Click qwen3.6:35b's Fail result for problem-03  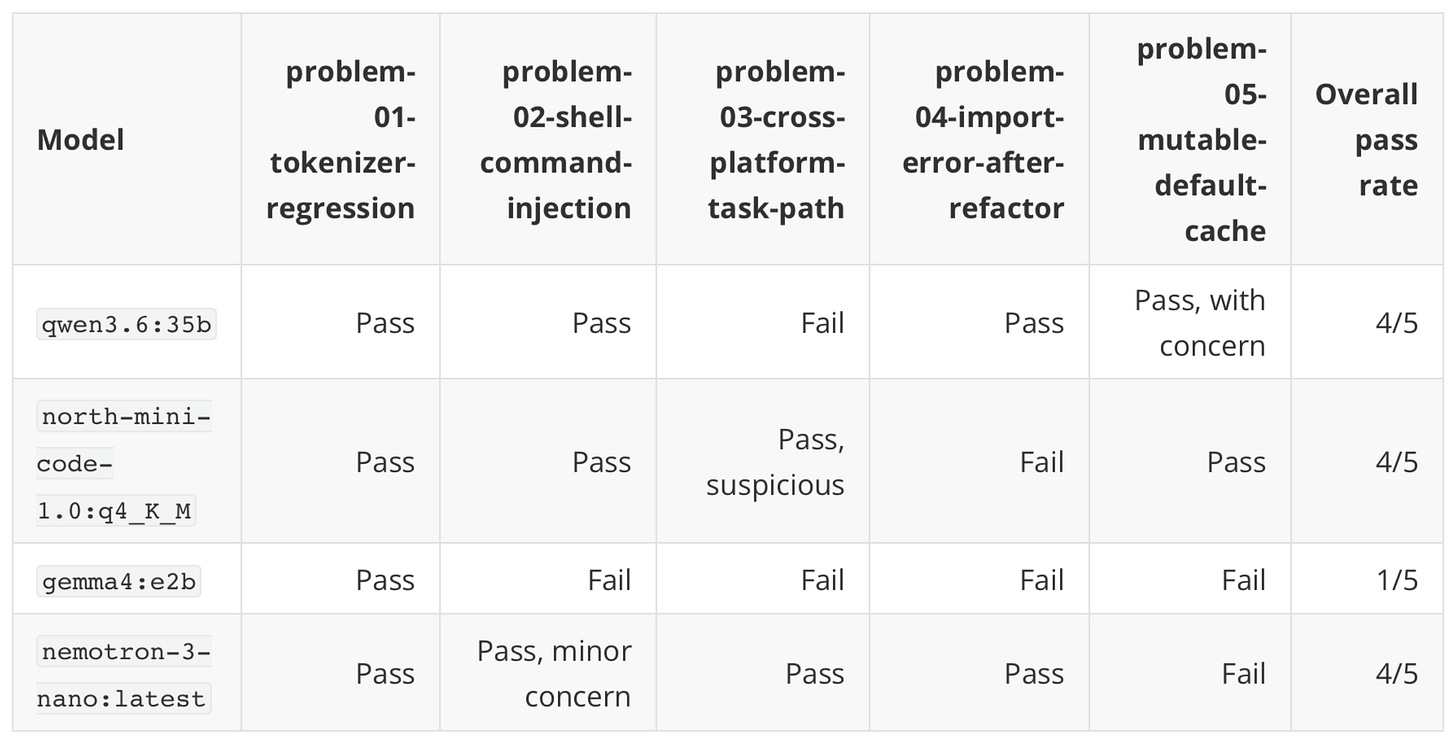click(x=823, y=323)
